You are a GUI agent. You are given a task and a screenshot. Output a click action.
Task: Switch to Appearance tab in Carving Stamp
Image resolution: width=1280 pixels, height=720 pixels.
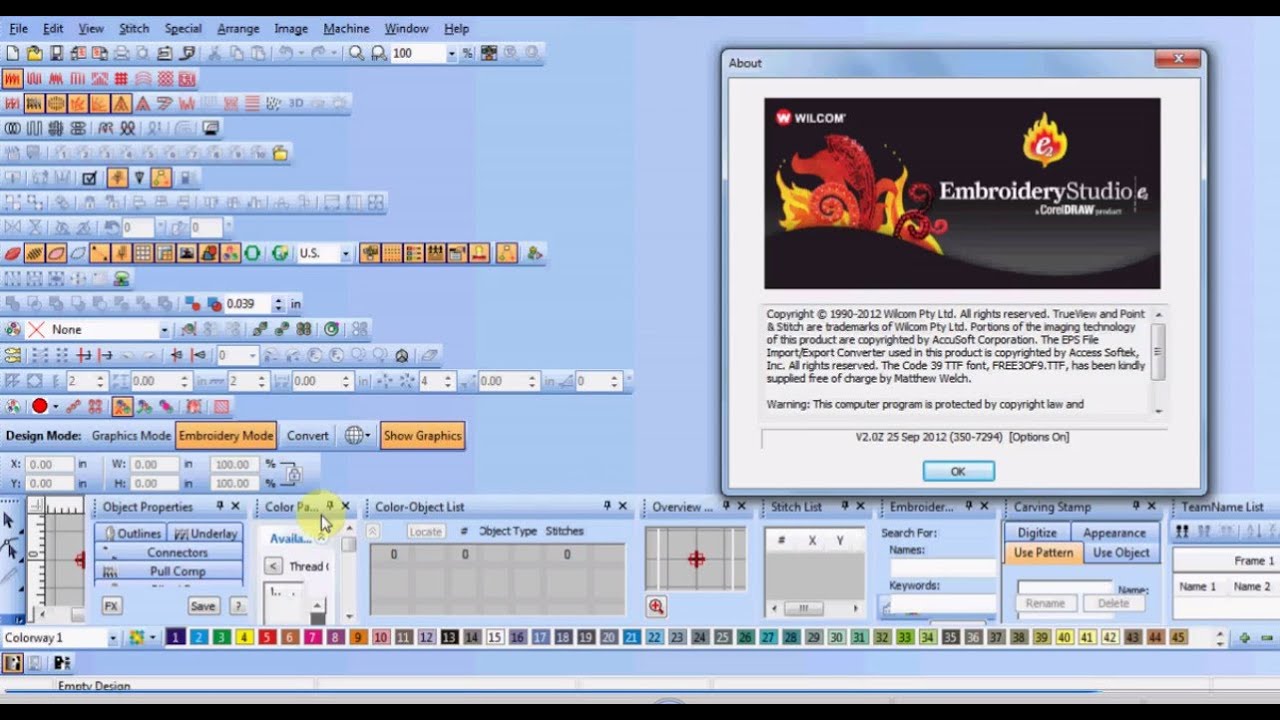1114,533
